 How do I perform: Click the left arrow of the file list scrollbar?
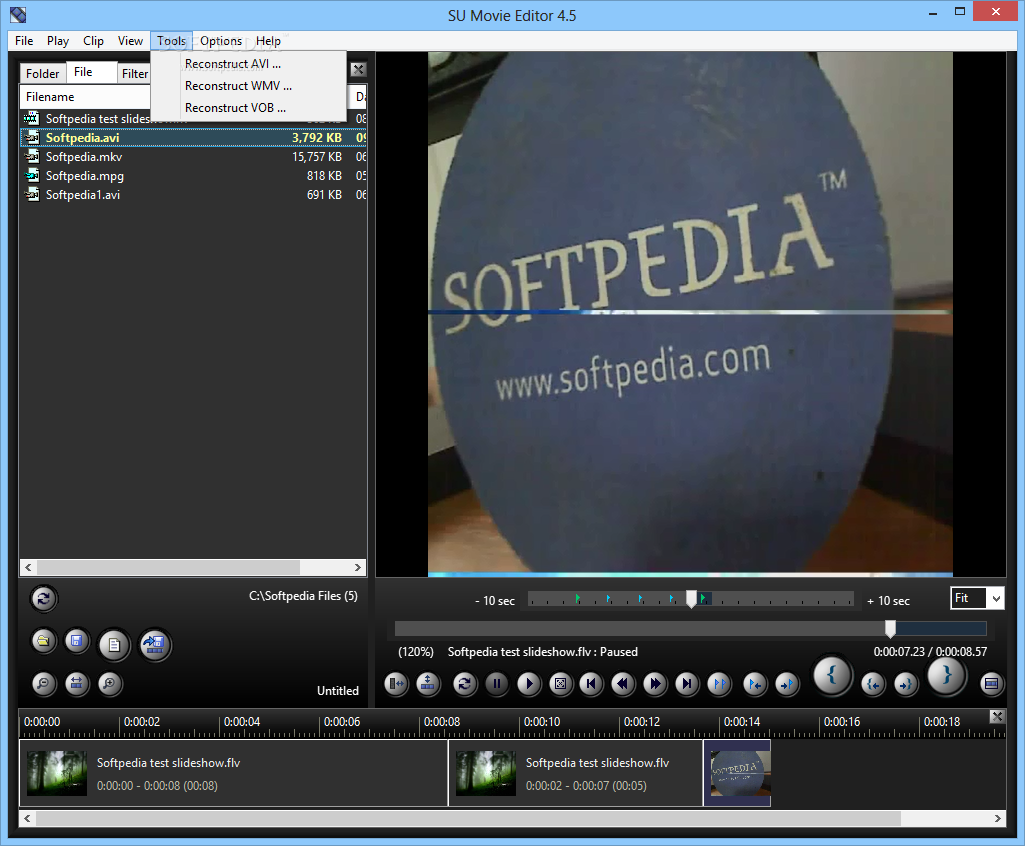(28, 567)
